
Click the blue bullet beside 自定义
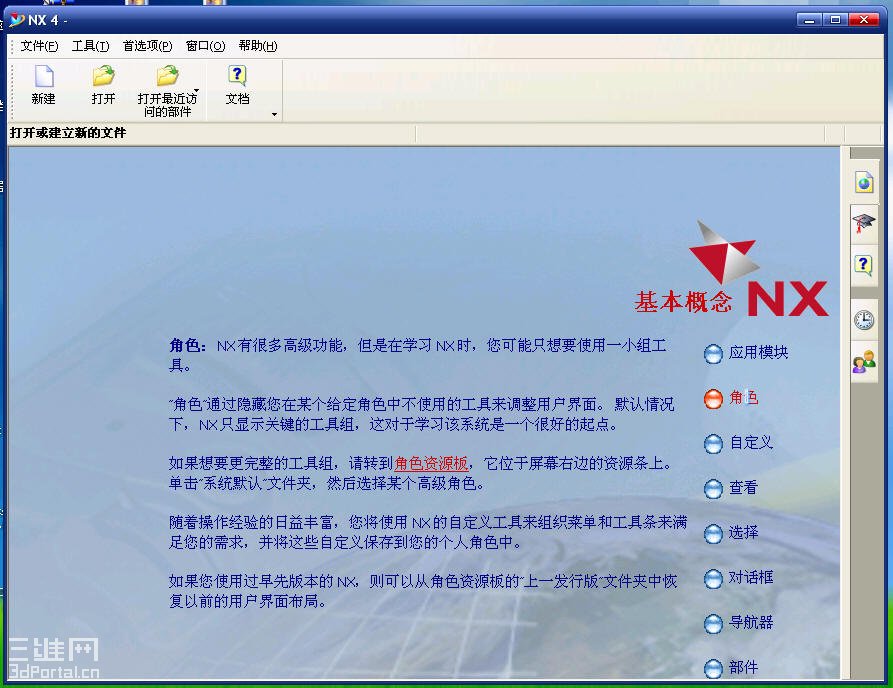pos(713,444)
